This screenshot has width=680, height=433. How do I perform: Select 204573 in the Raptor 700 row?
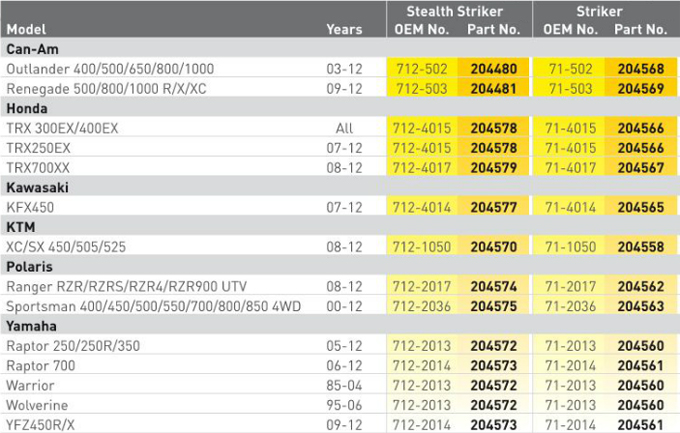click(x=494, y=366)
